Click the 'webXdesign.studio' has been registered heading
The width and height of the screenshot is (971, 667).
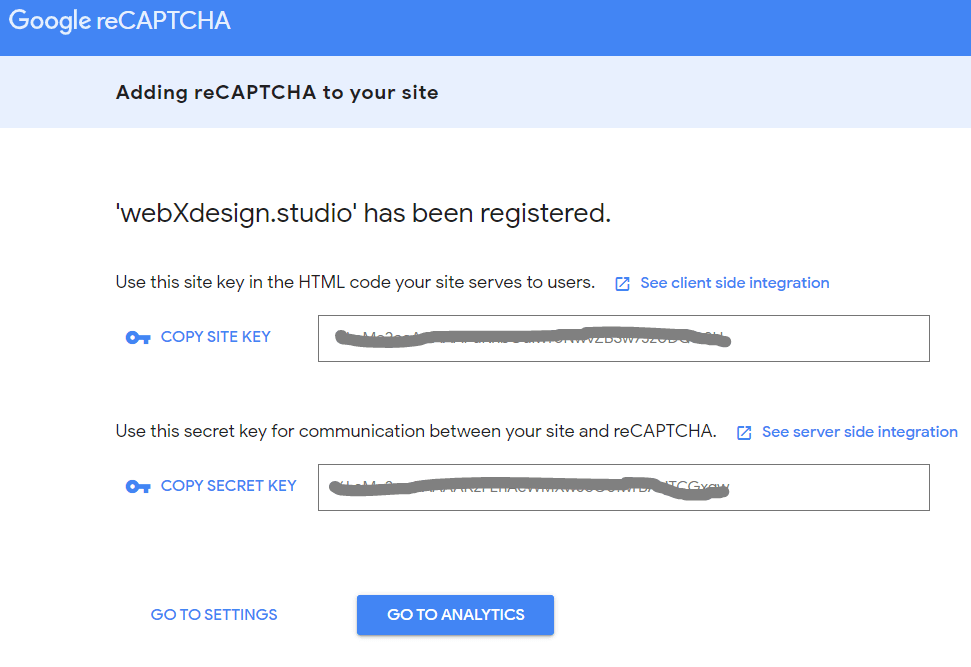pos(364,213)
